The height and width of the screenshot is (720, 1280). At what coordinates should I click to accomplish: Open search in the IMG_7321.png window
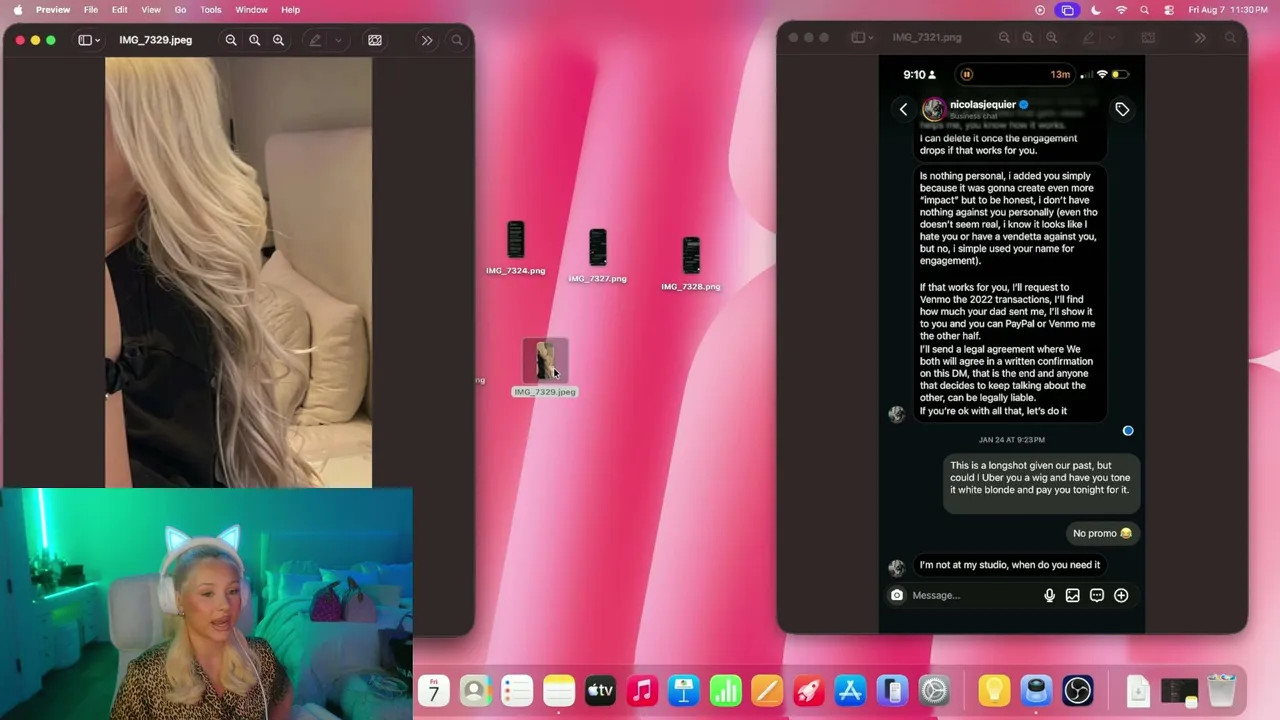point(1230,37)
